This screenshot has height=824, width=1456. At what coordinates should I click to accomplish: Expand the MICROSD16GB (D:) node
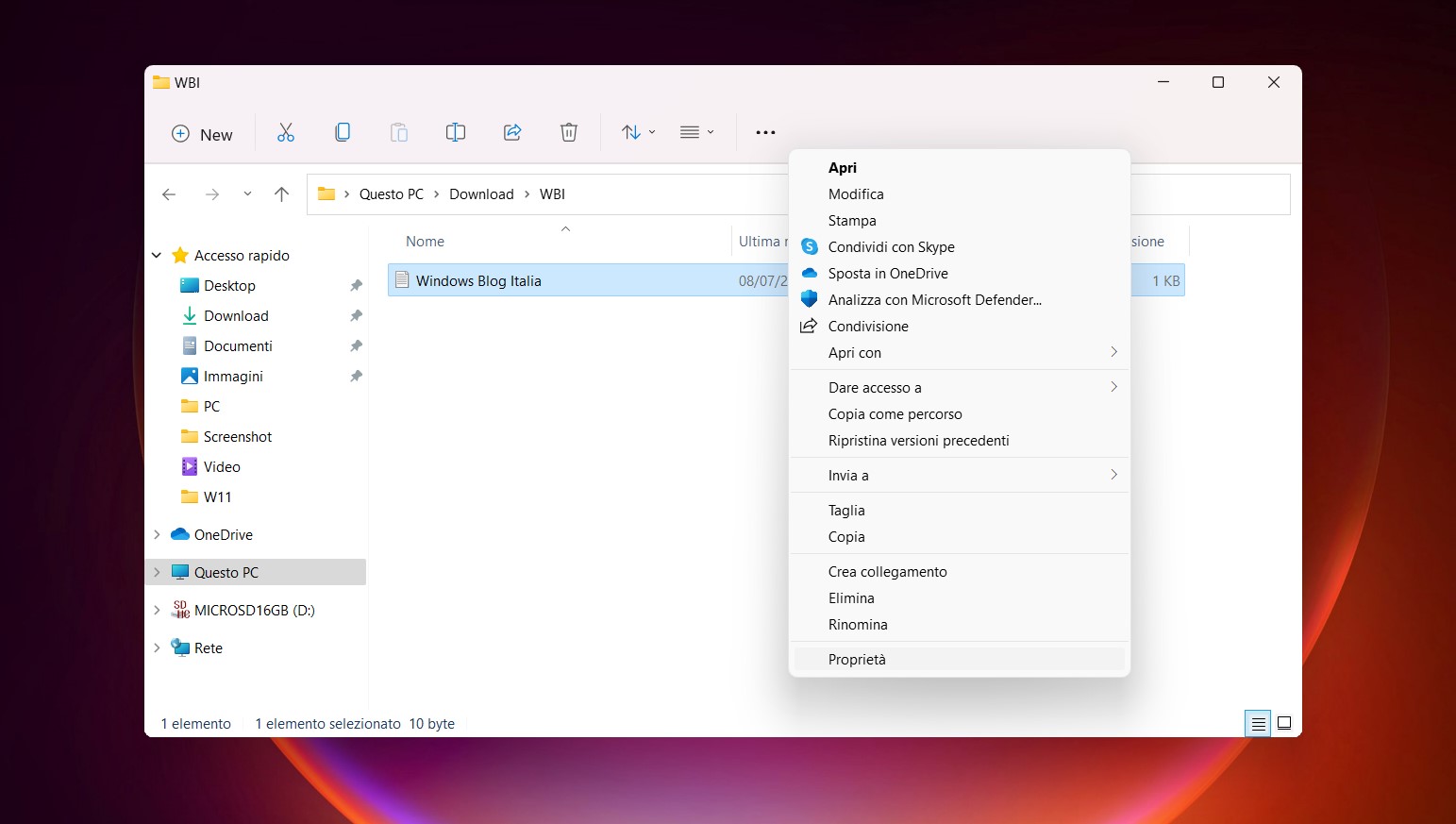click(x=157, y=611)
